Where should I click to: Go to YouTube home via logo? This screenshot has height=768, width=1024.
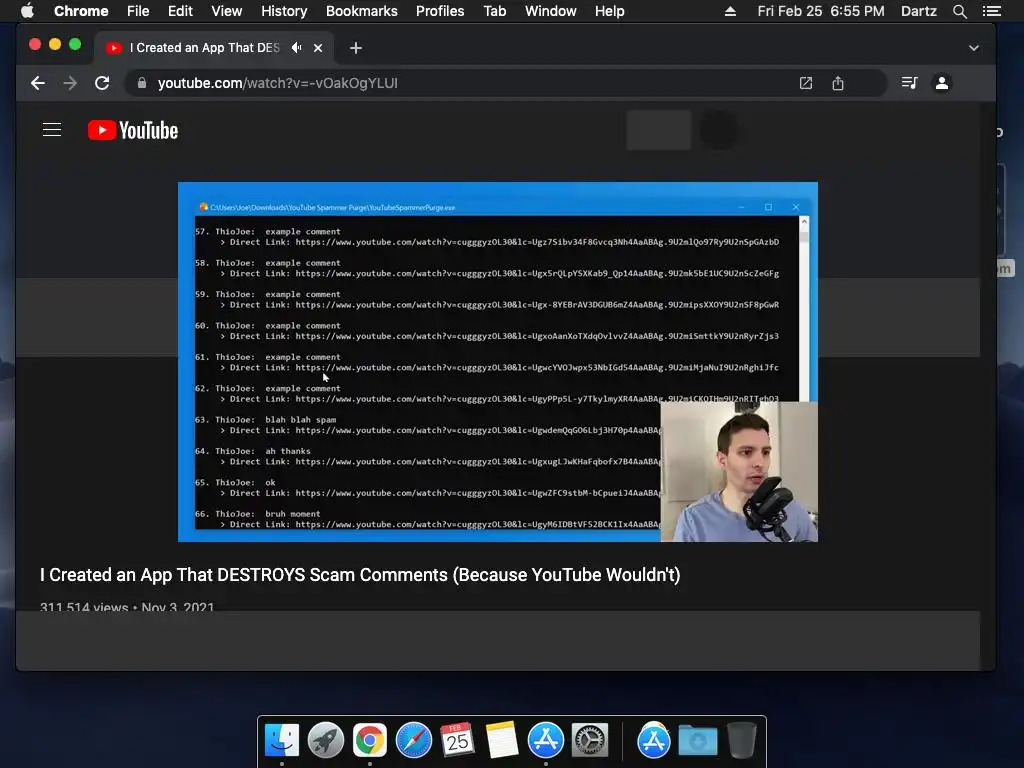coord(133,130)
